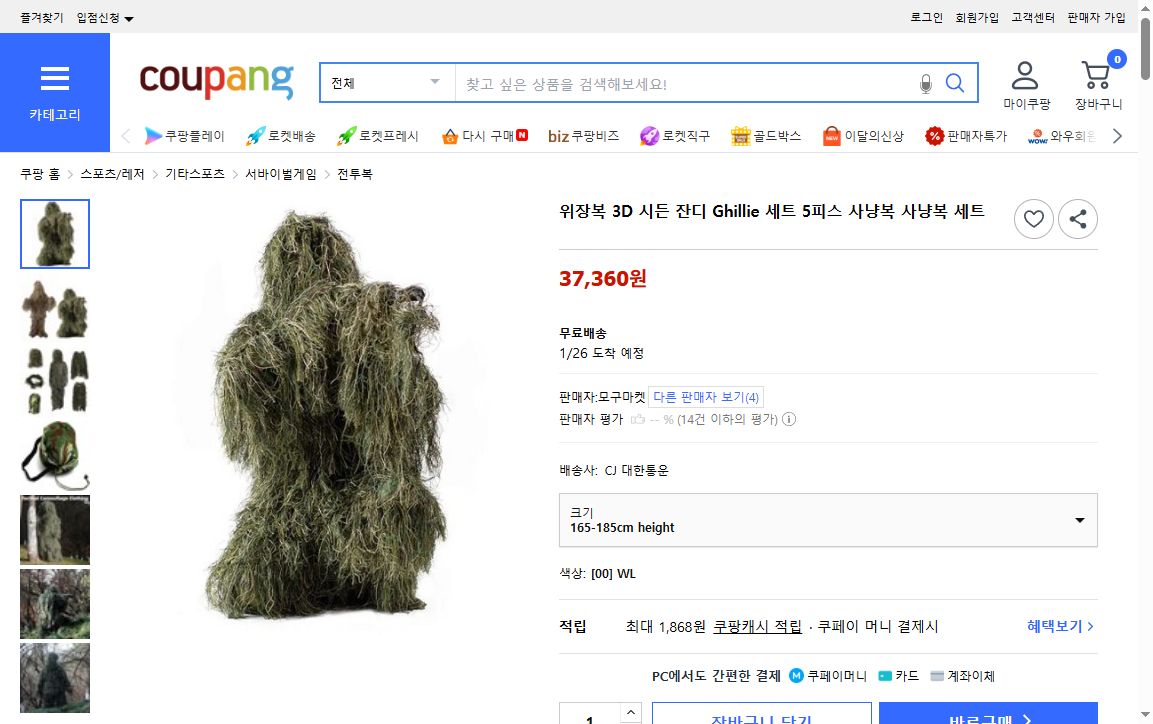Viewport: 1153px width, 724px height.
Task: Click the seller rating info icon
Action: pos(789,419)
